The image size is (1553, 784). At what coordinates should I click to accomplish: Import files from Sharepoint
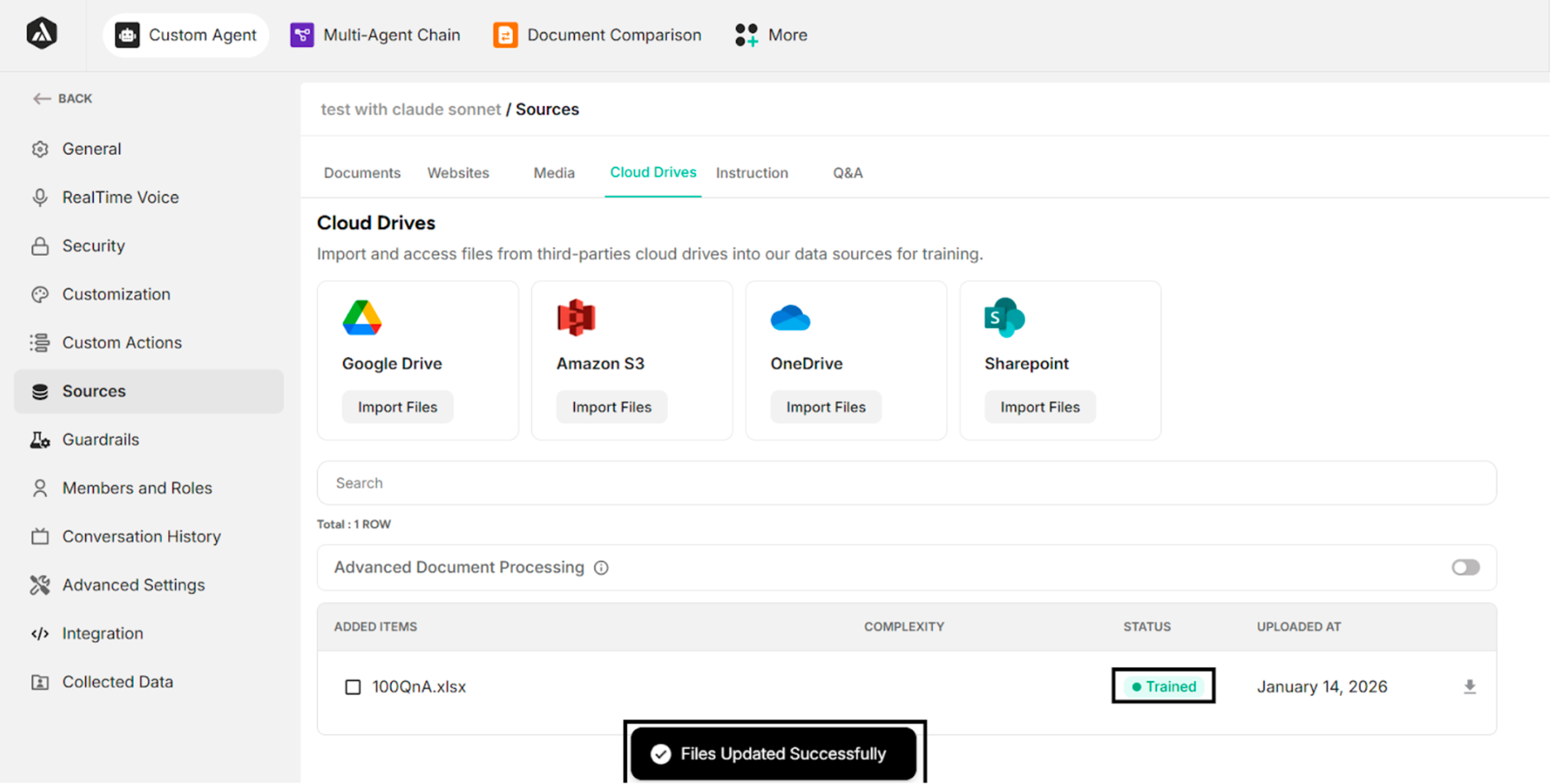point(1039,407)
